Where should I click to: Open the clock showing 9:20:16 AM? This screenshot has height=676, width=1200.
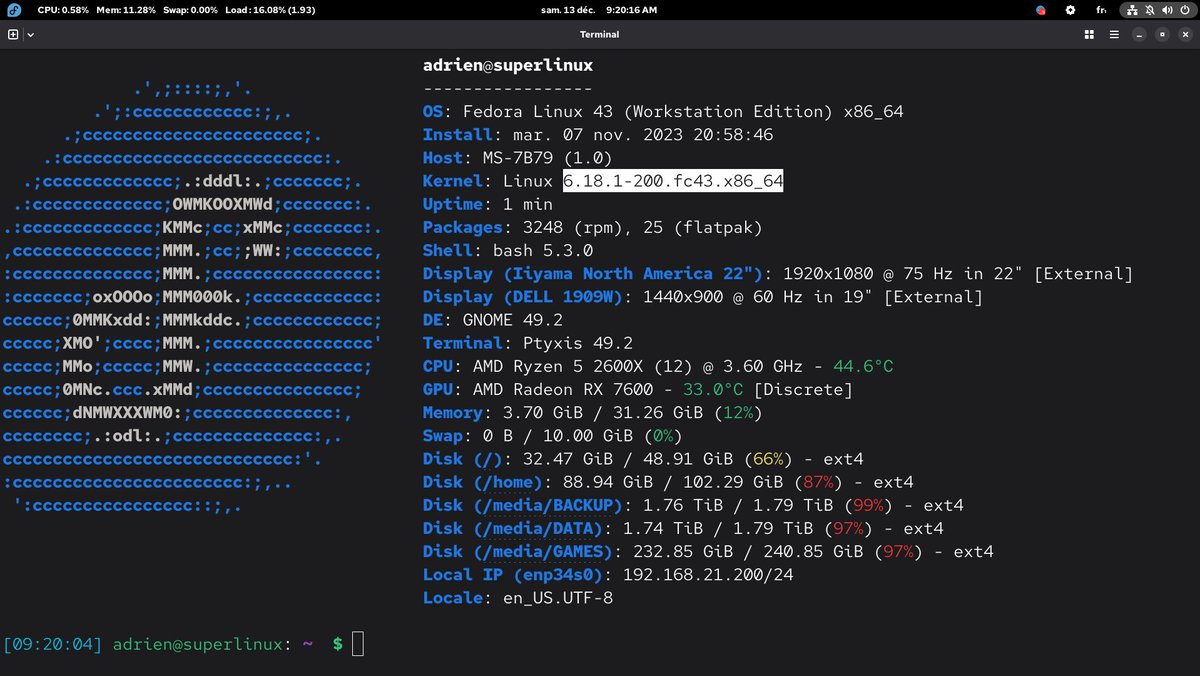(x=632, y=9)
